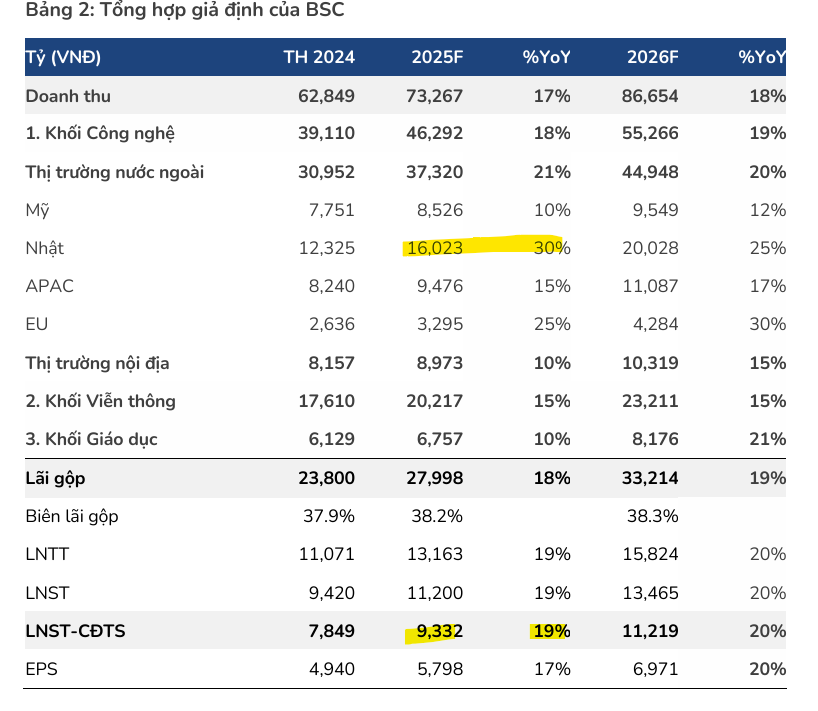Click the 'Doanh thu' row label
This screenshot has width=818, height=711.
[68, 96]
